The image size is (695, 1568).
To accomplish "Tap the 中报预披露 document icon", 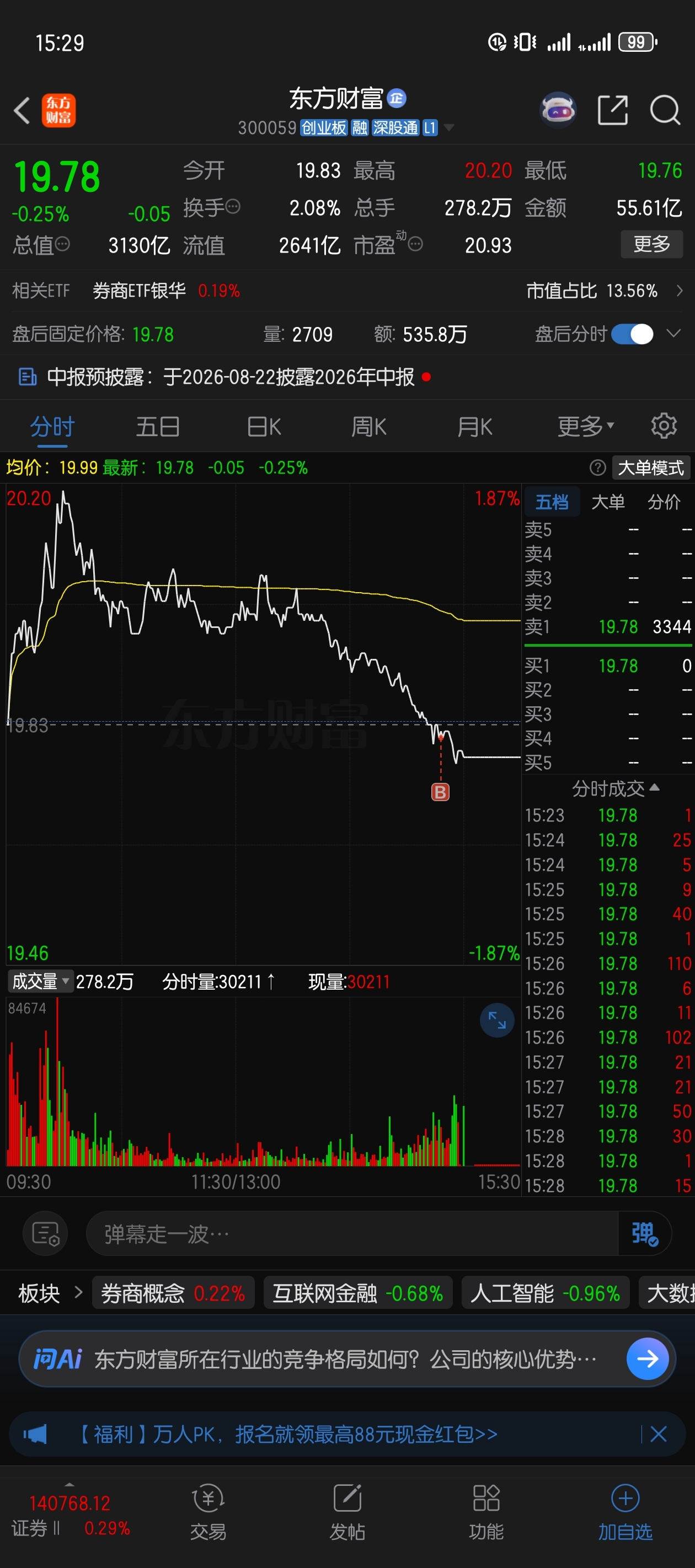I will click(x=28, y=377).
